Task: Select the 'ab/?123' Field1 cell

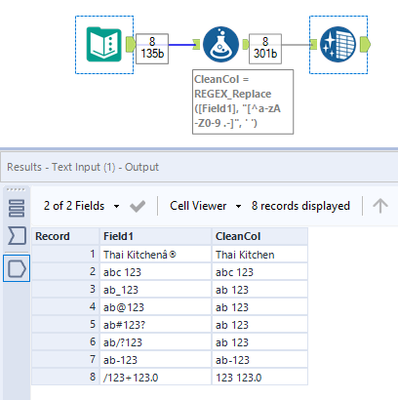Action: coord(156,342)
